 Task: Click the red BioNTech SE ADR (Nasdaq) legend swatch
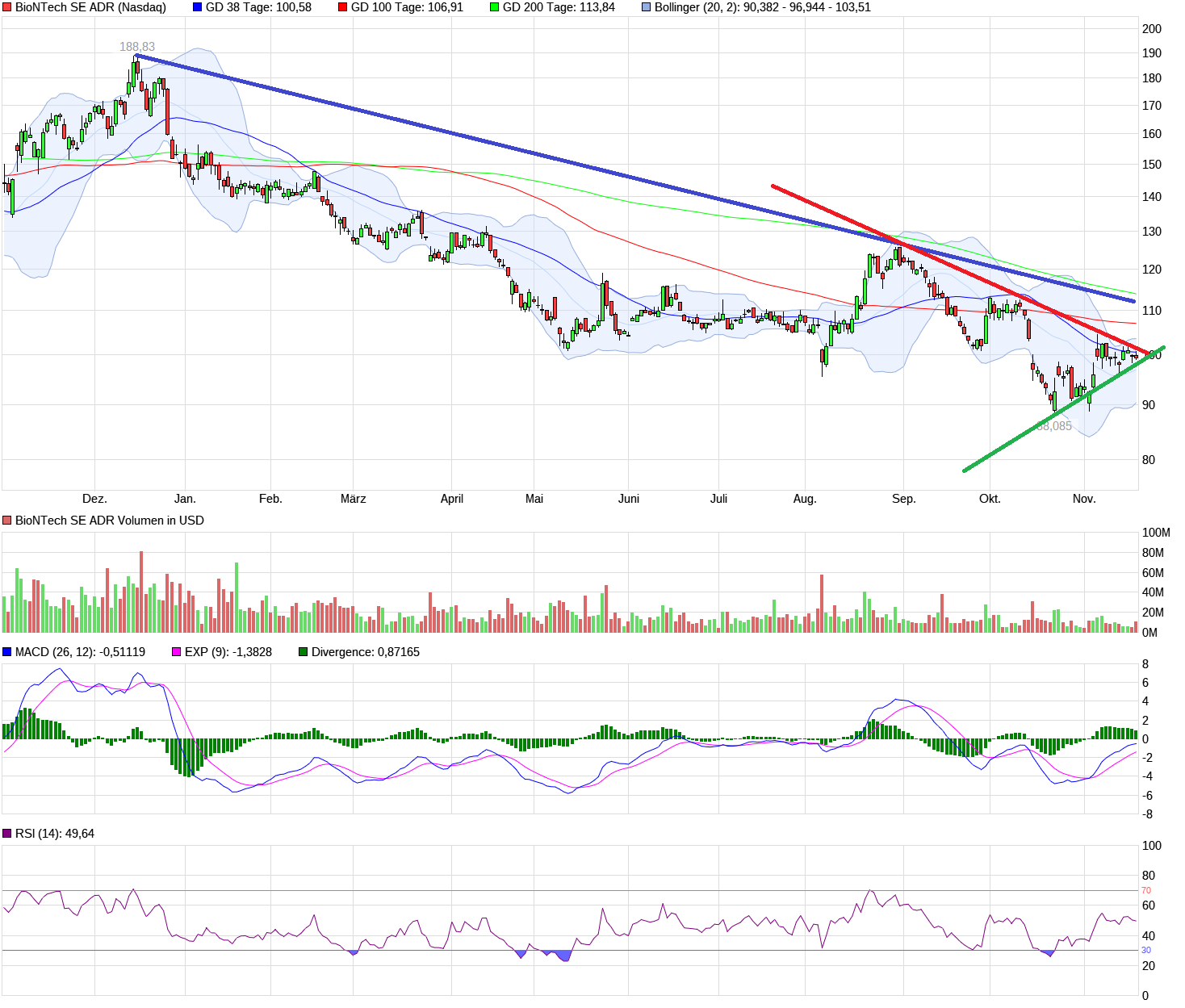[x=7, y=7]
